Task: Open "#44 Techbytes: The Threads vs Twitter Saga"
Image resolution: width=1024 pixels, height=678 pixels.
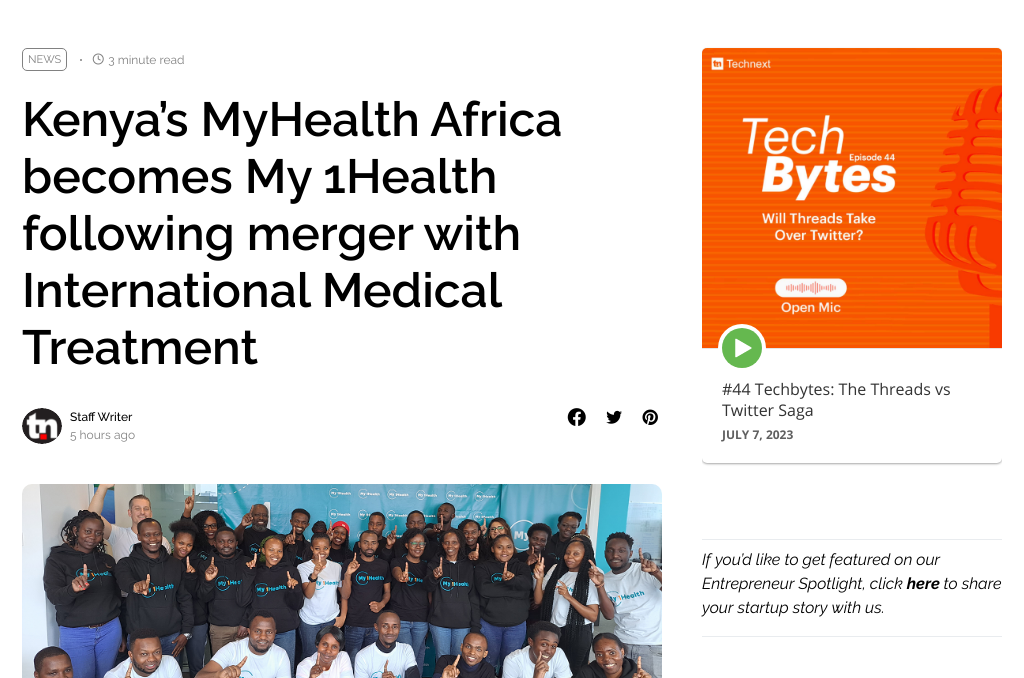Action: pos(836,399)
